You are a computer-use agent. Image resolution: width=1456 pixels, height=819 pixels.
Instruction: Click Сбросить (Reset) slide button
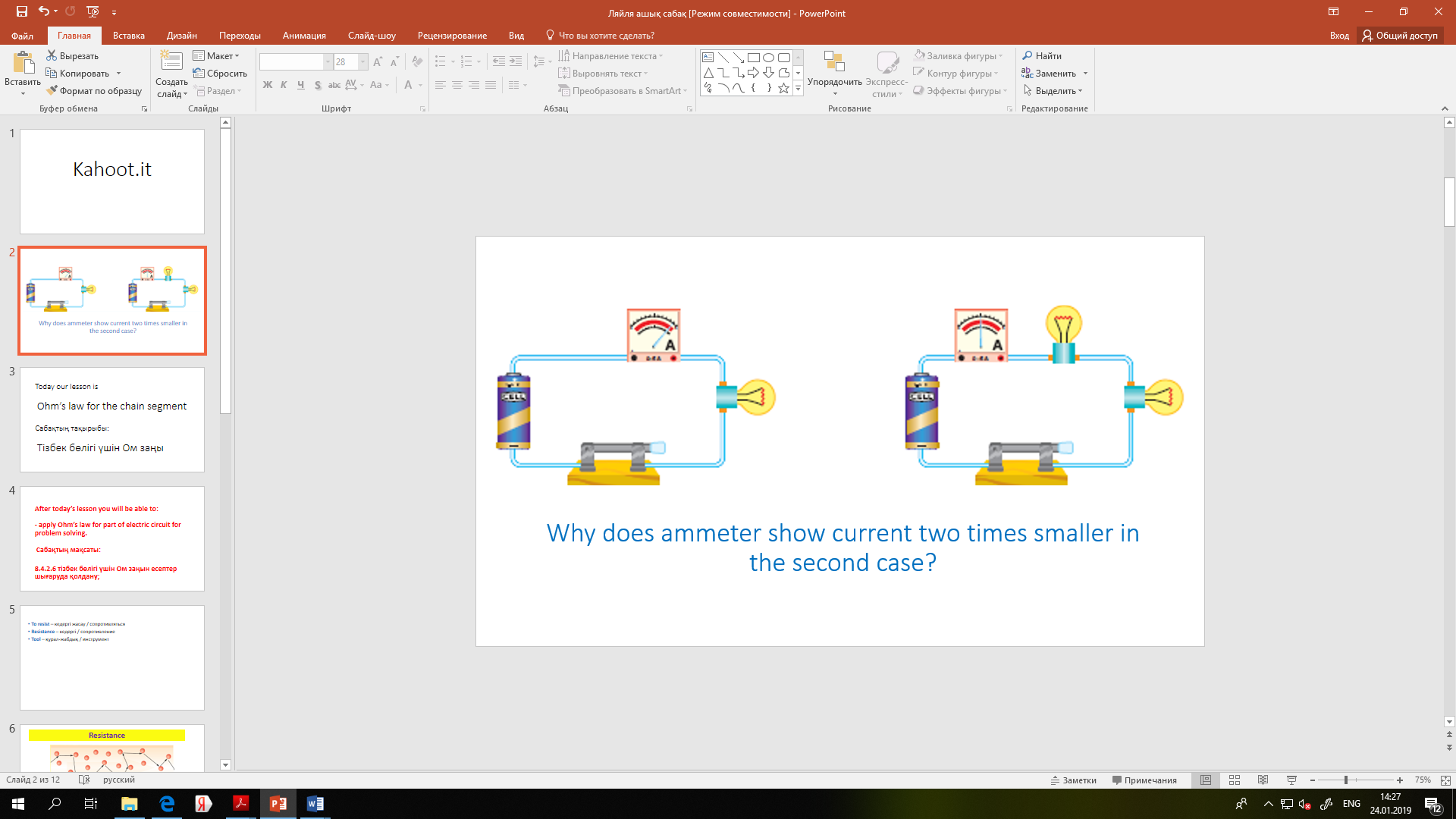220,74
